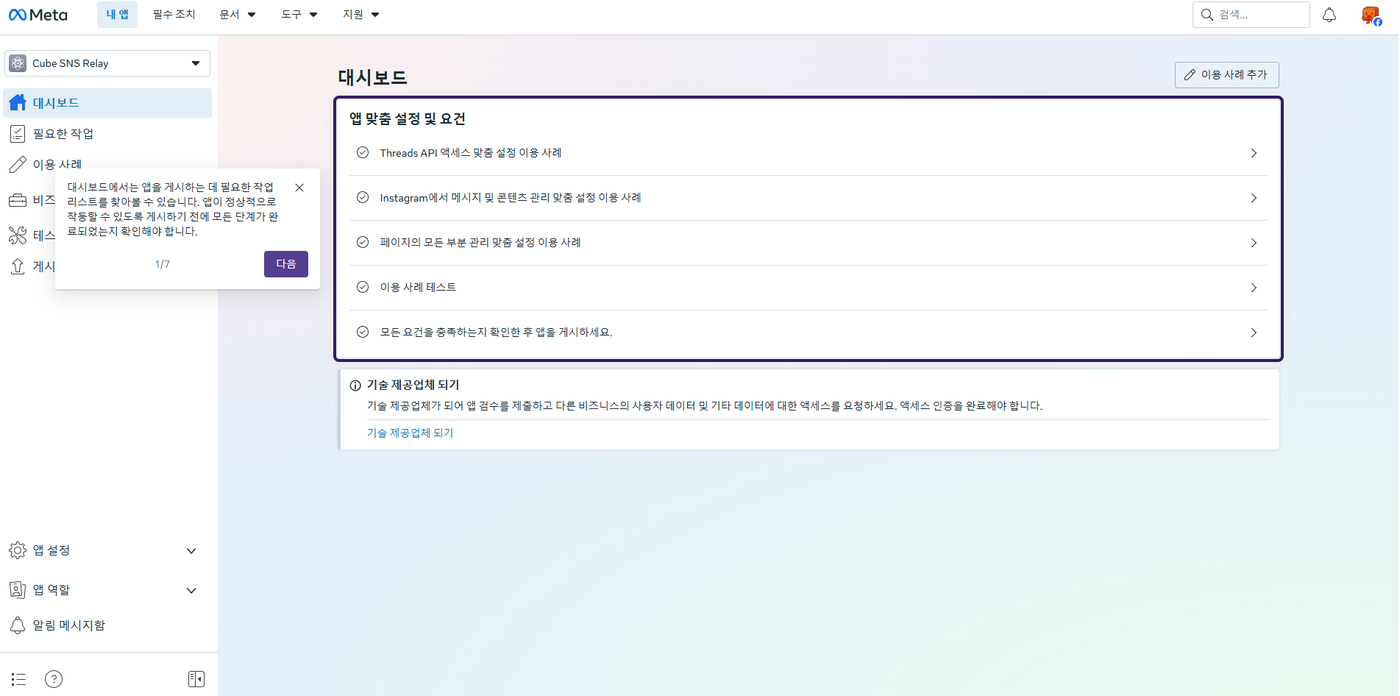Click check circle for 이용 사례 테스트 row
The height and width of the screenshot is (696, 1400).
[363, 288]
